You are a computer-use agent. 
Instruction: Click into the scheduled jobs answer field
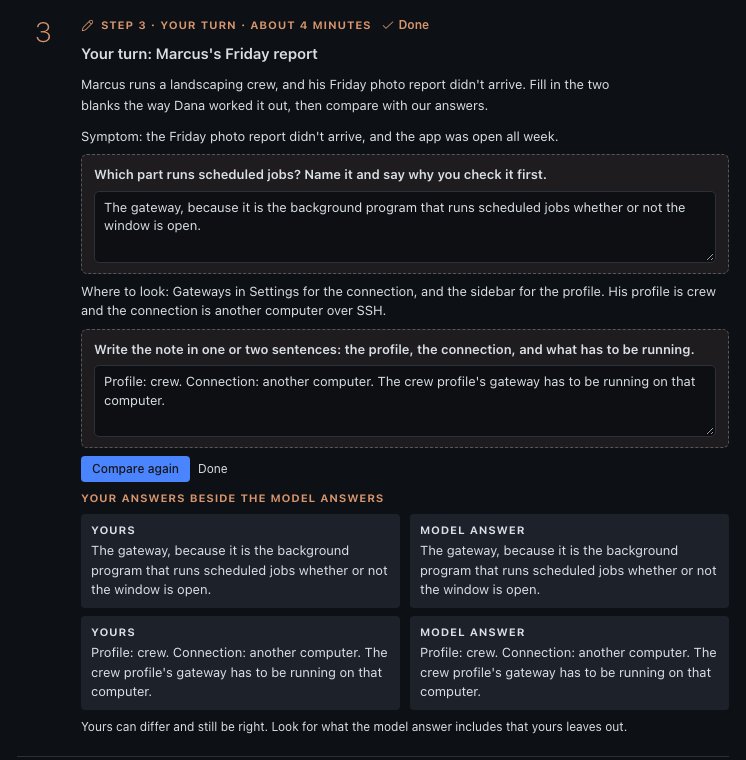(x=405, y=227)
